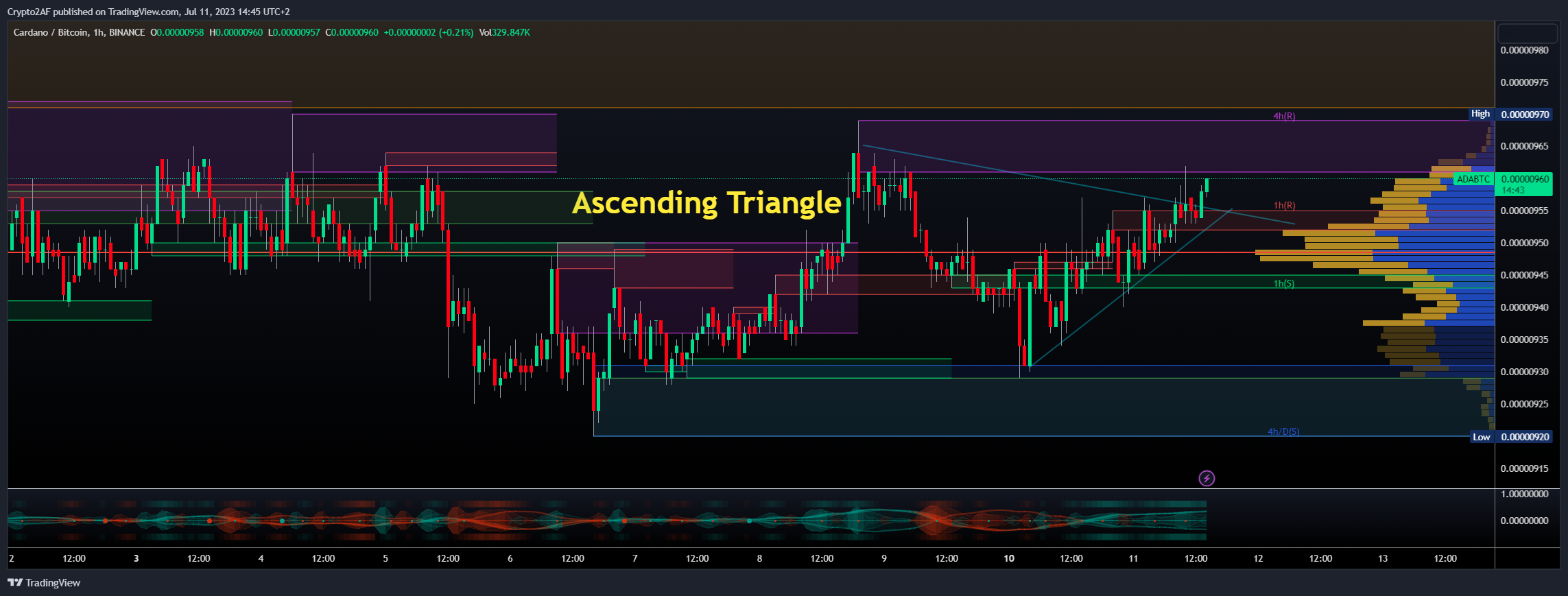Click date label 7 on time axis
1568x596 pixels.
pyautogui.click(x=634, y=558)
